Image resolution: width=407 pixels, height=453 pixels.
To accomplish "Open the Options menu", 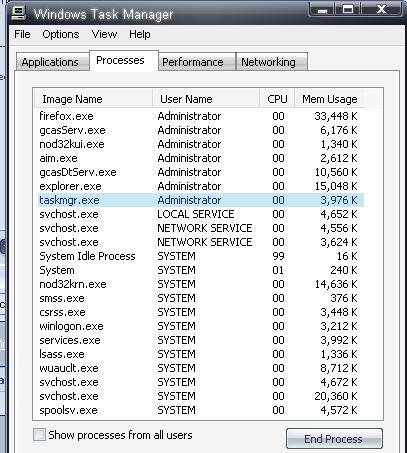I will click(x=61, y=34).
